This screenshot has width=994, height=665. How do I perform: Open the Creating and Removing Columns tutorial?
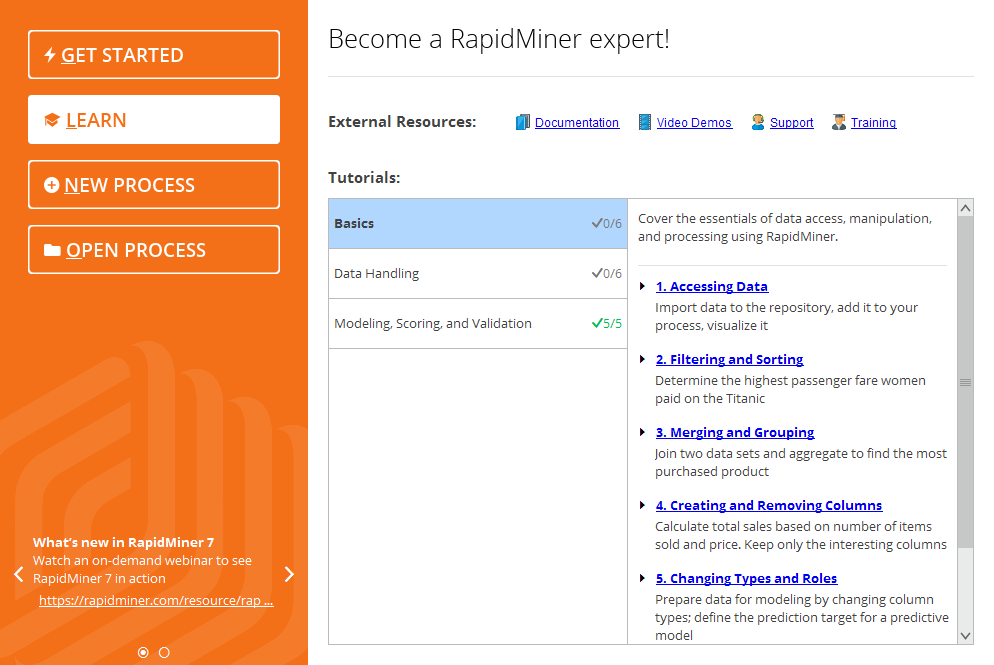(768, 506)
